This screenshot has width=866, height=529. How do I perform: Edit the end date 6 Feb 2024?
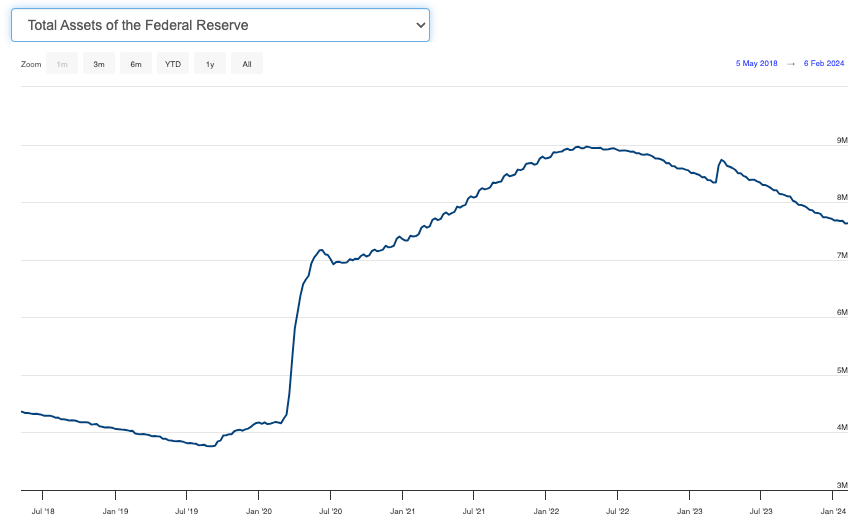(823, 64)
